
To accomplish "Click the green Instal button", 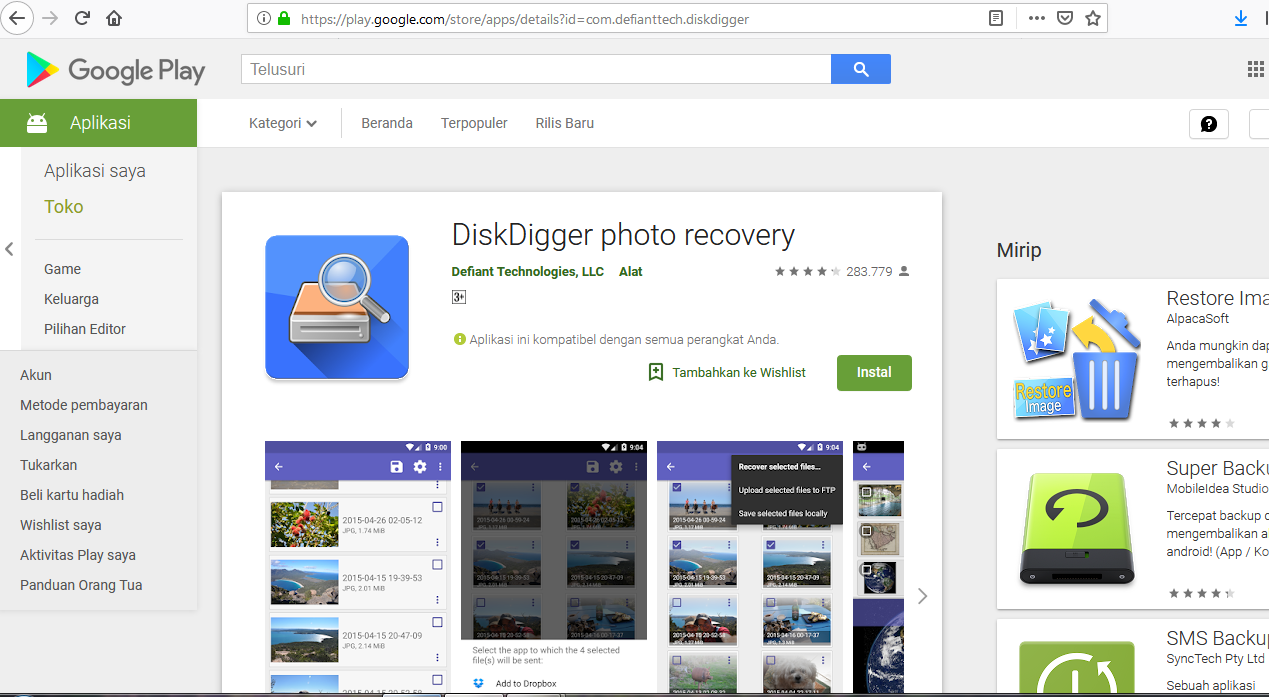I will coord(874,372).
